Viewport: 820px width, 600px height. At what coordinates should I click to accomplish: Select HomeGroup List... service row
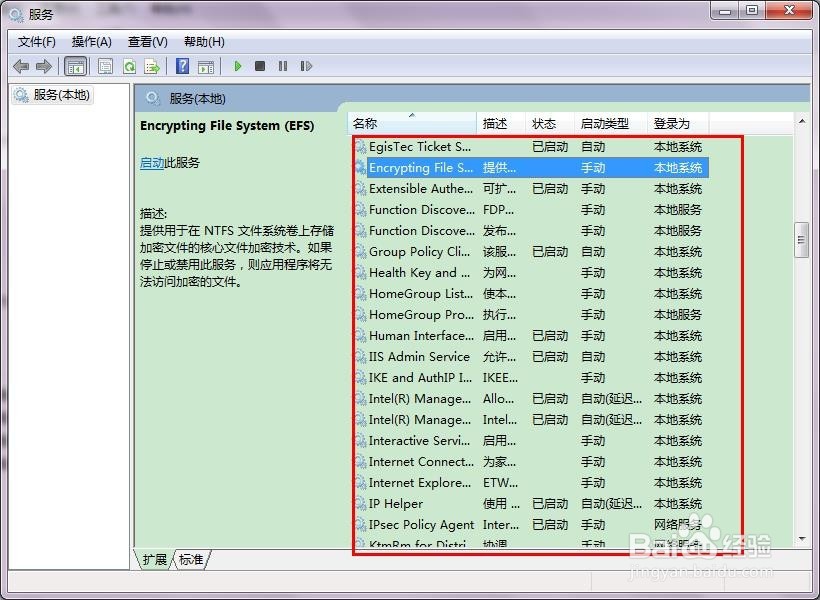tap(531, 294)
